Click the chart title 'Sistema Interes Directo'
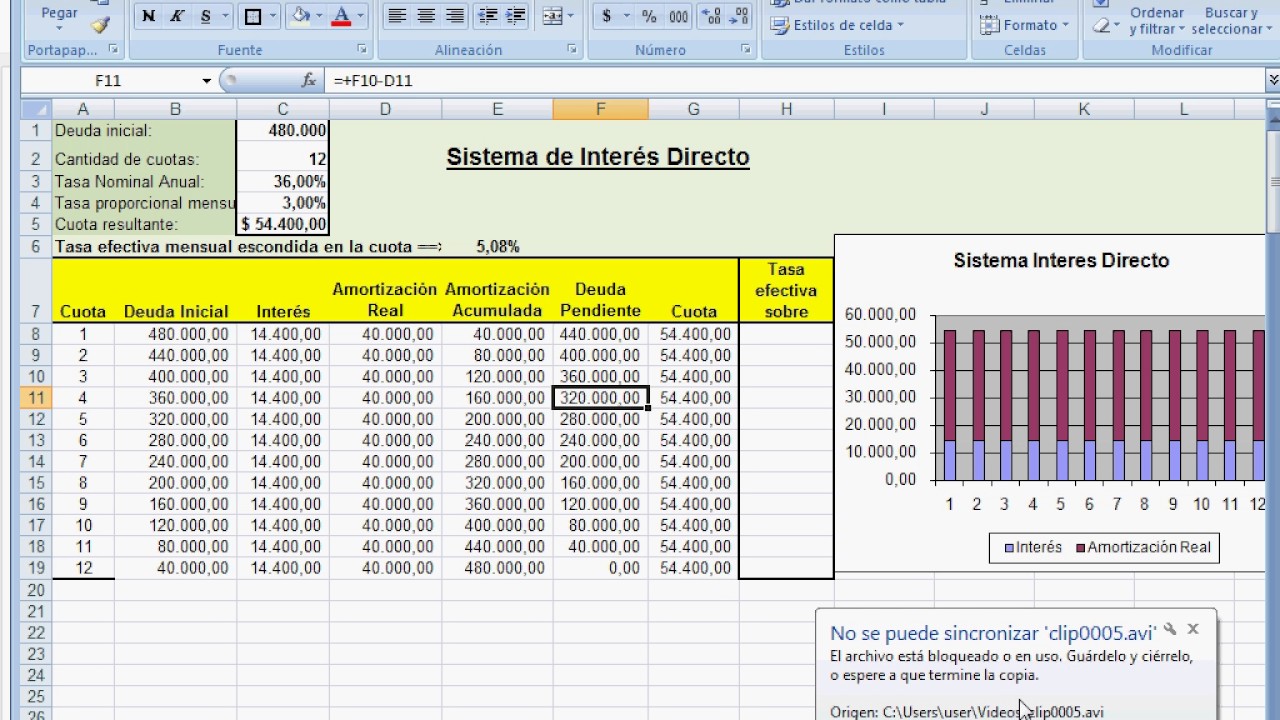Screen dimensions: 1280x720 pyautogui.click(x=1061, y=261)
